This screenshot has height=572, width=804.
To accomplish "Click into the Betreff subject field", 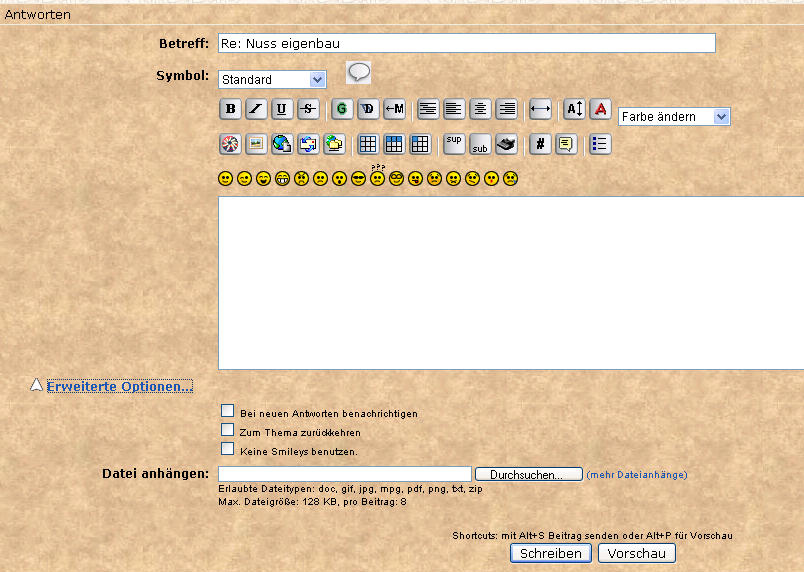I will (x=466, y=43).
